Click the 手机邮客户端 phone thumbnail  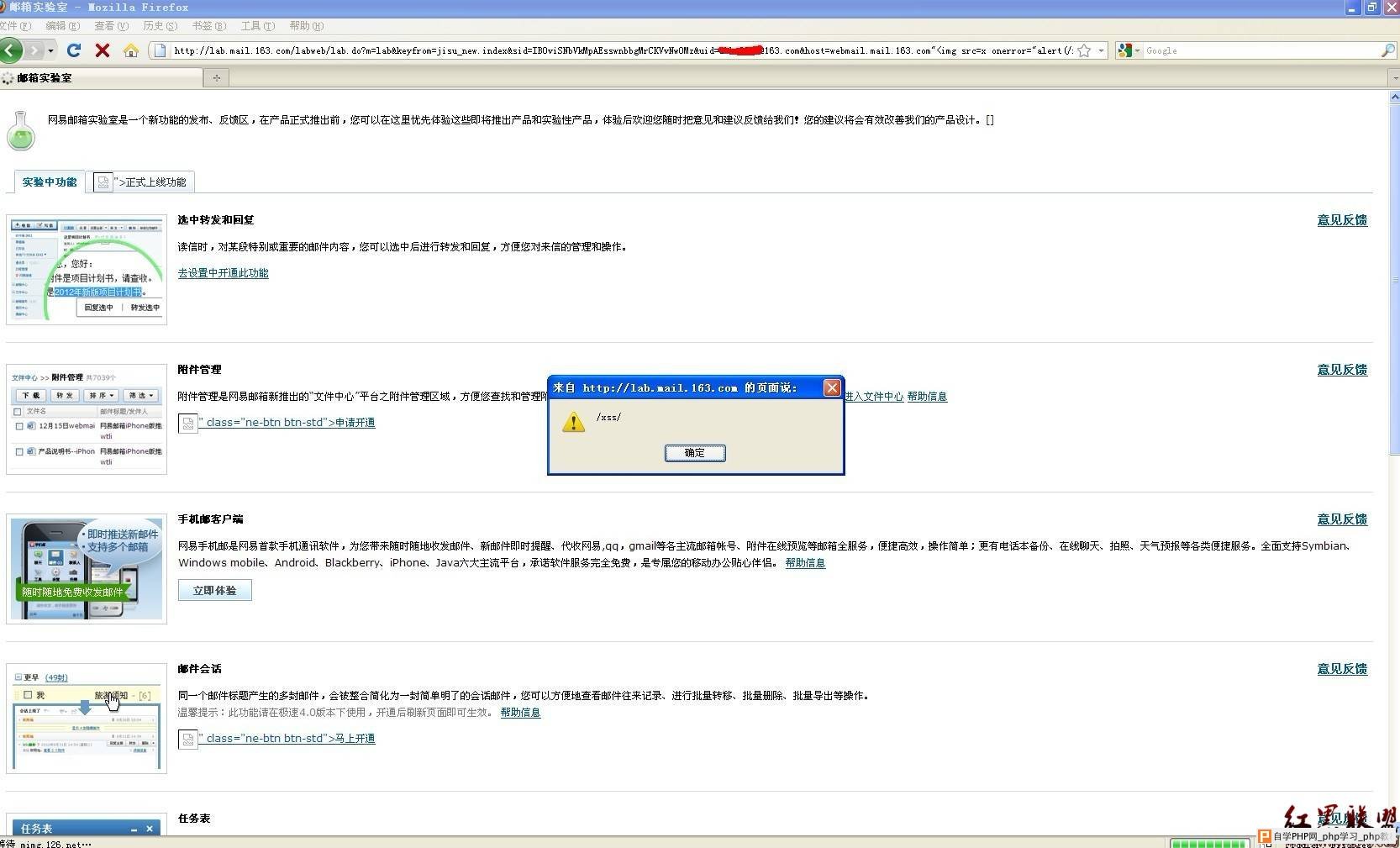(x=87, y=569)
